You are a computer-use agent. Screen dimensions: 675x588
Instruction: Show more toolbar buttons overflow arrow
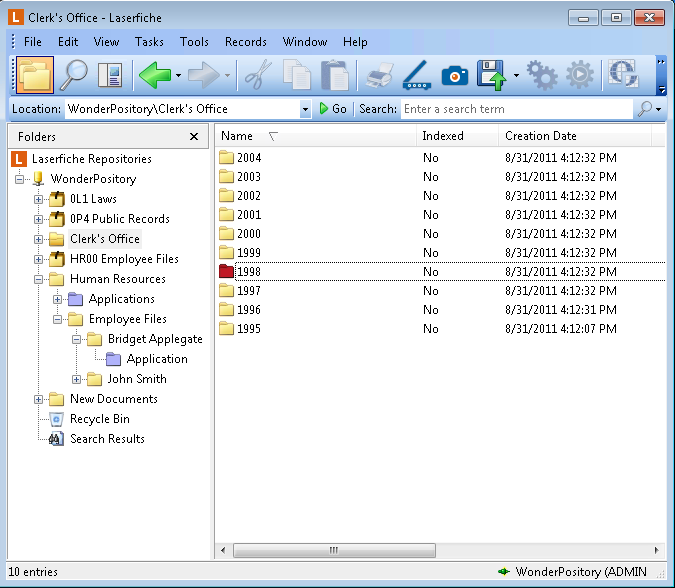[661, 76]
